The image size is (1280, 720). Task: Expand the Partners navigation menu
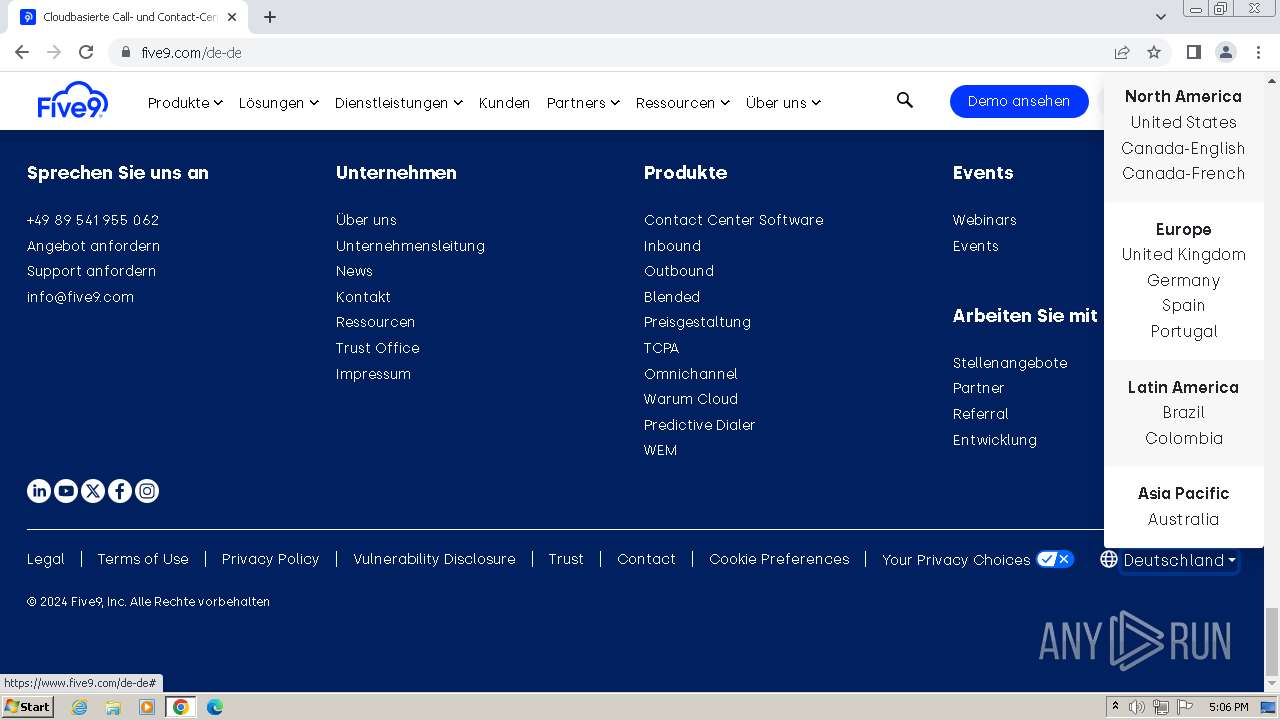pos(583,103)
